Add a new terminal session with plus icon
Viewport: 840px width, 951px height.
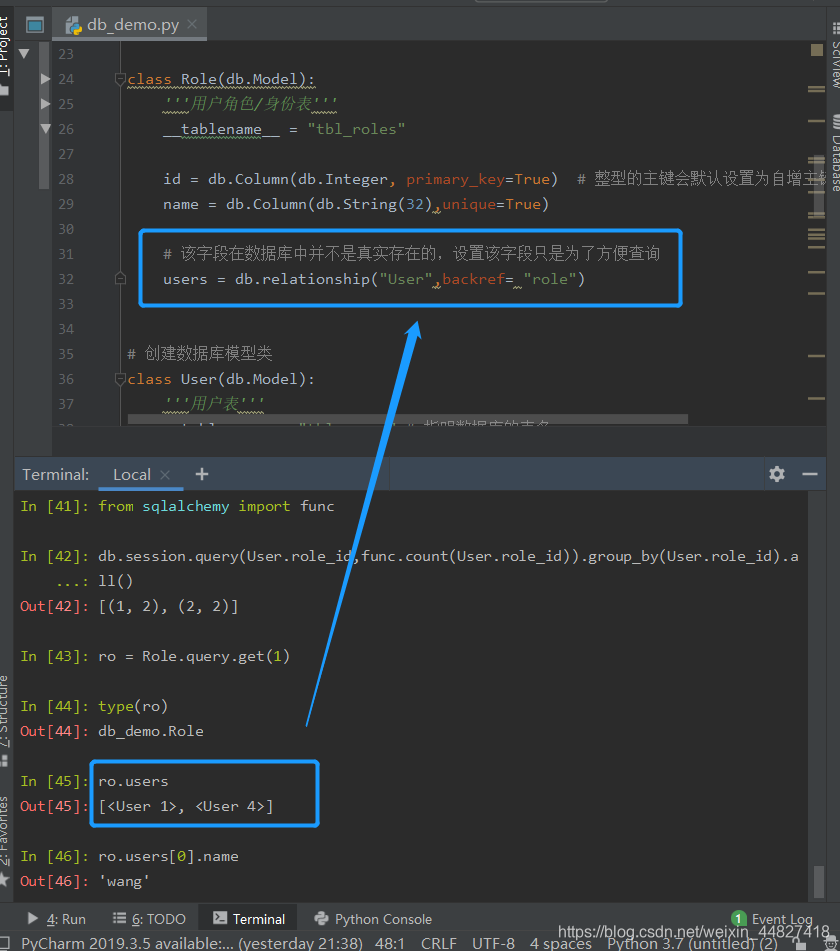pyautogui.click(x=202, y=474)
